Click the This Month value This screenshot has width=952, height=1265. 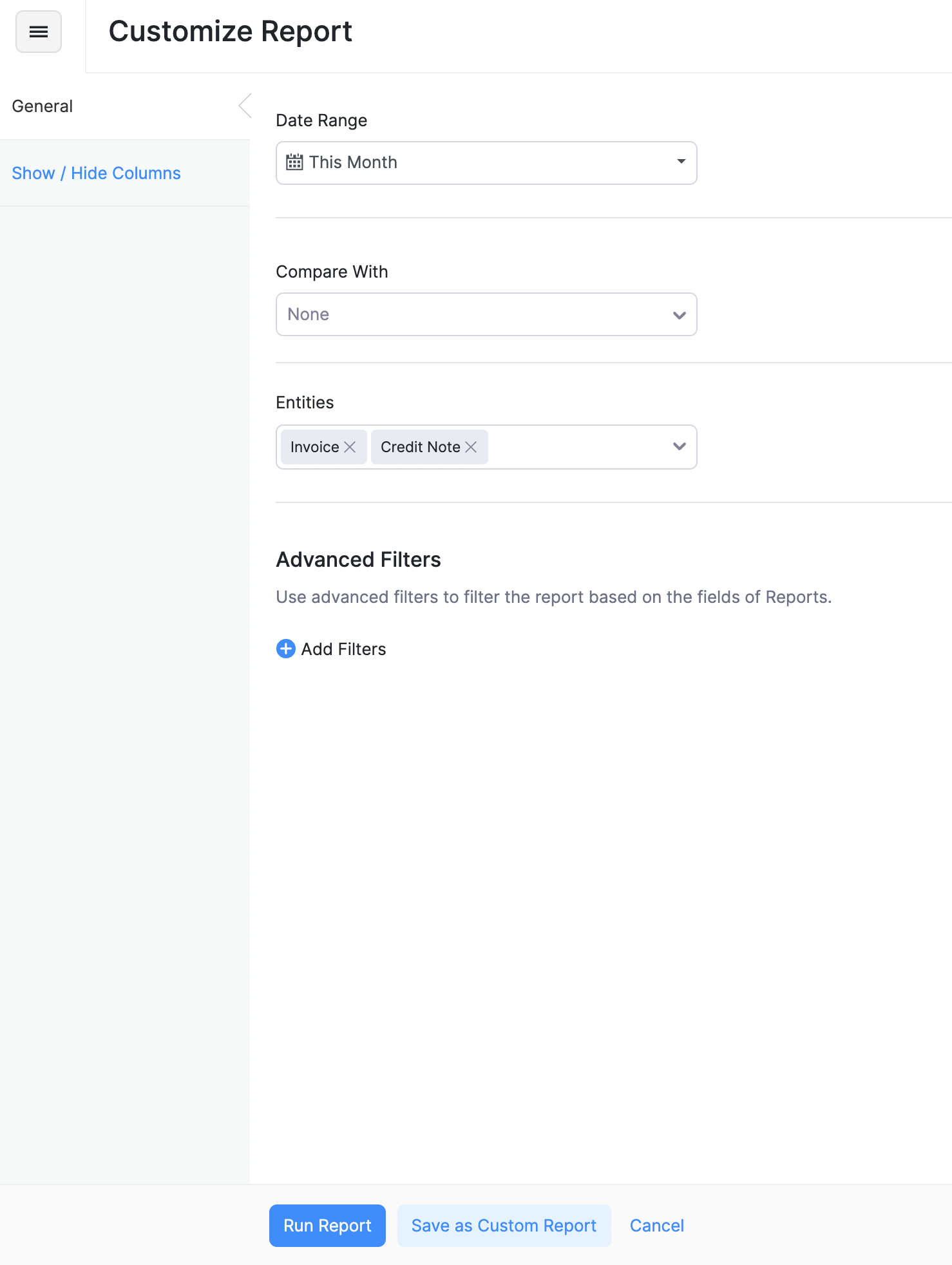click(x=353, y=162)
